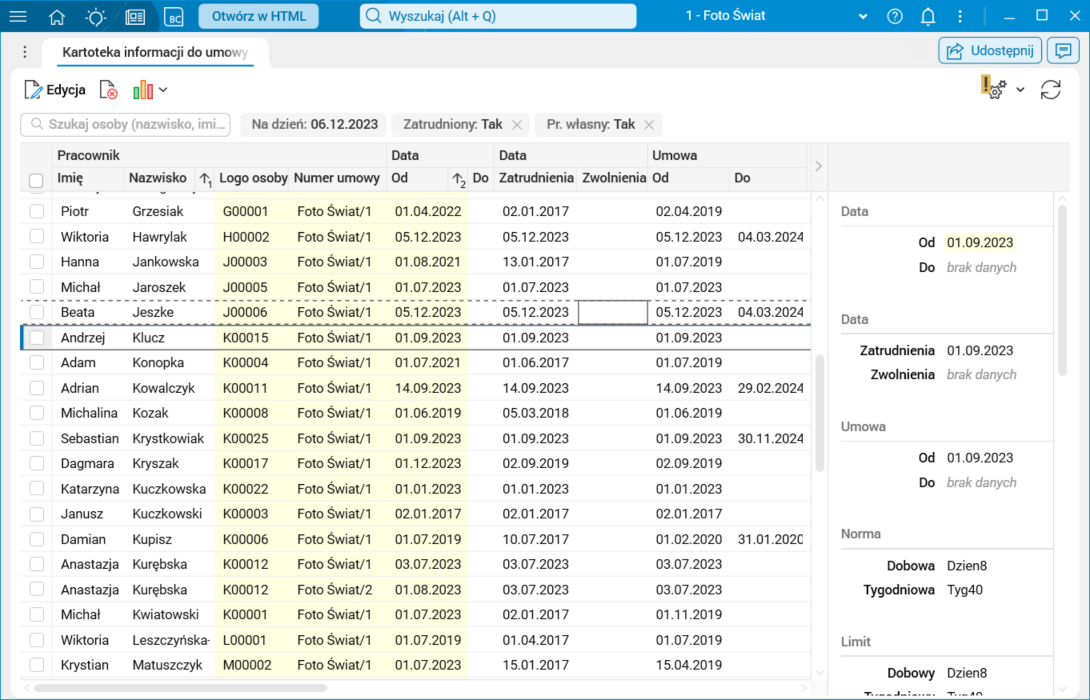Click the table vertical scrollbar thumb

(x=820, y=413)
